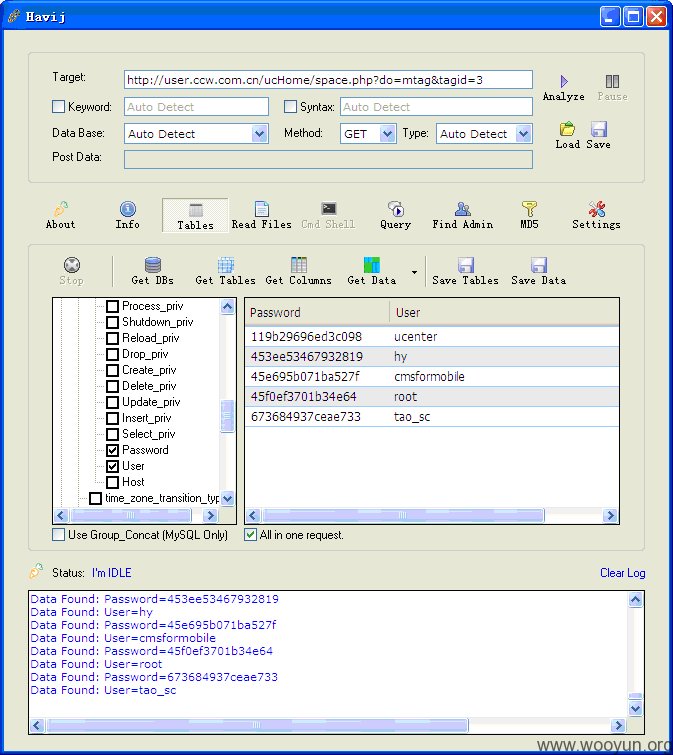Check the time_zone_transition_type table
This screenshot has width=673, height=755.
click(x=96, y=498)
